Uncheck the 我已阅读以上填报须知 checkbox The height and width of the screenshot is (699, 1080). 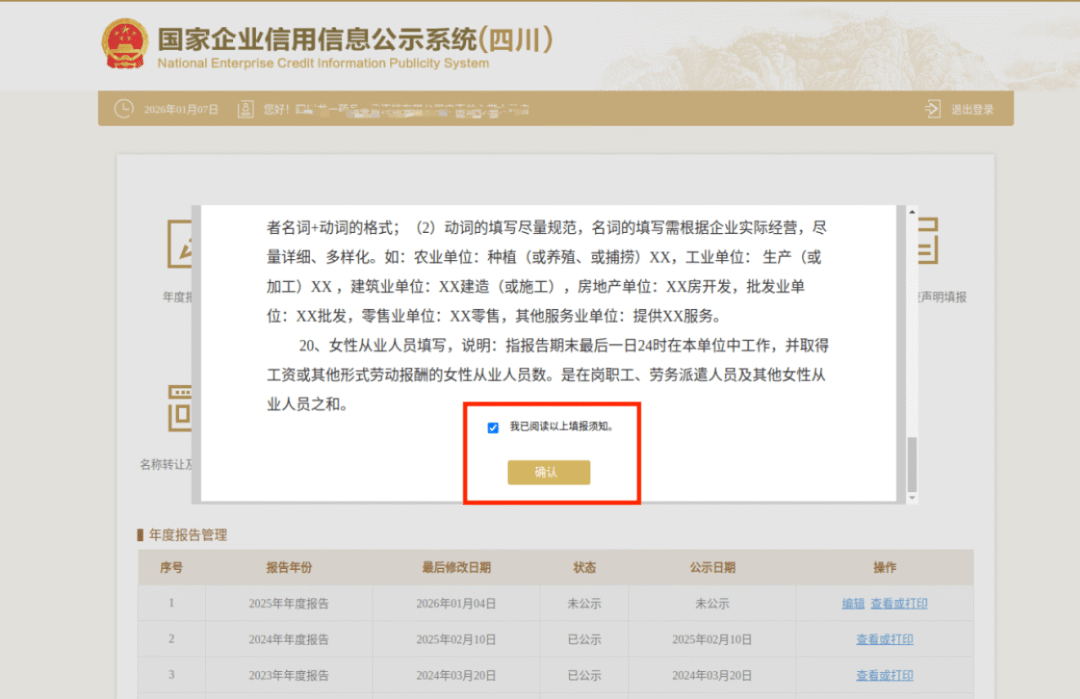[492, 427]
